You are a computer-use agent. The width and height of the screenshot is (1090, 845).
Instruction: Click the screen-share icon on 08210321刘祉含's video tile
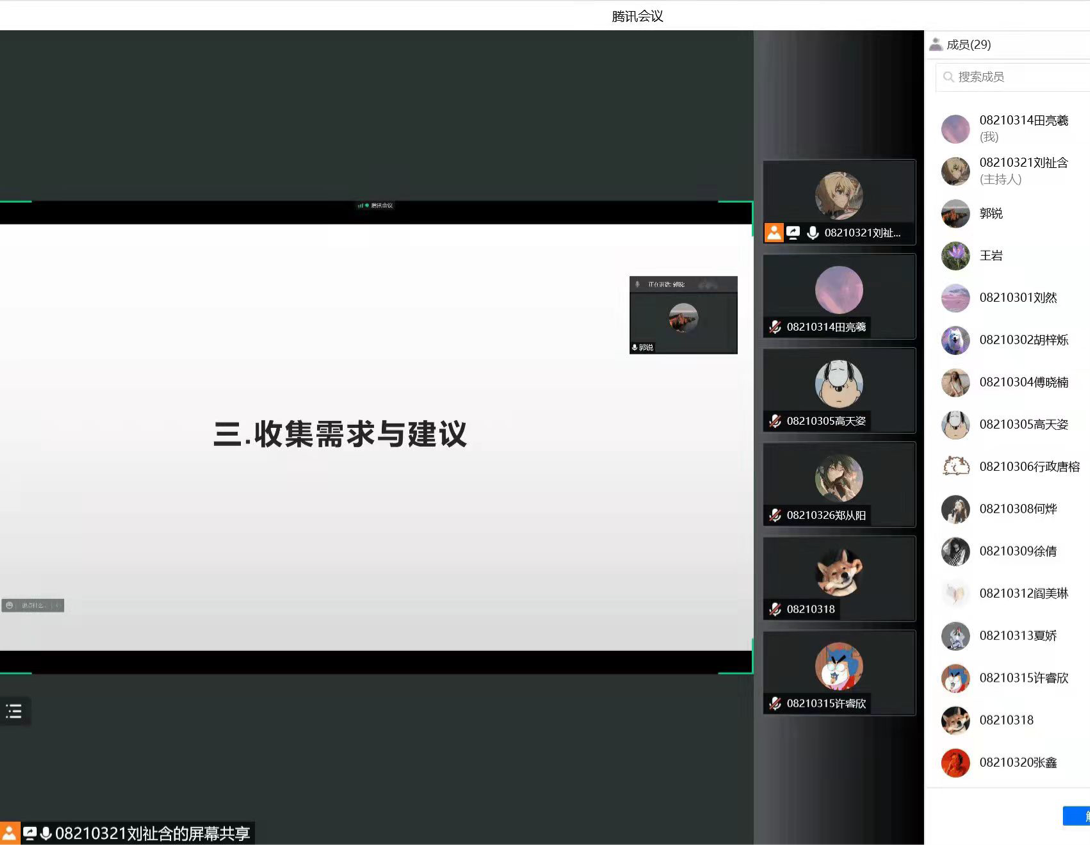793,233
